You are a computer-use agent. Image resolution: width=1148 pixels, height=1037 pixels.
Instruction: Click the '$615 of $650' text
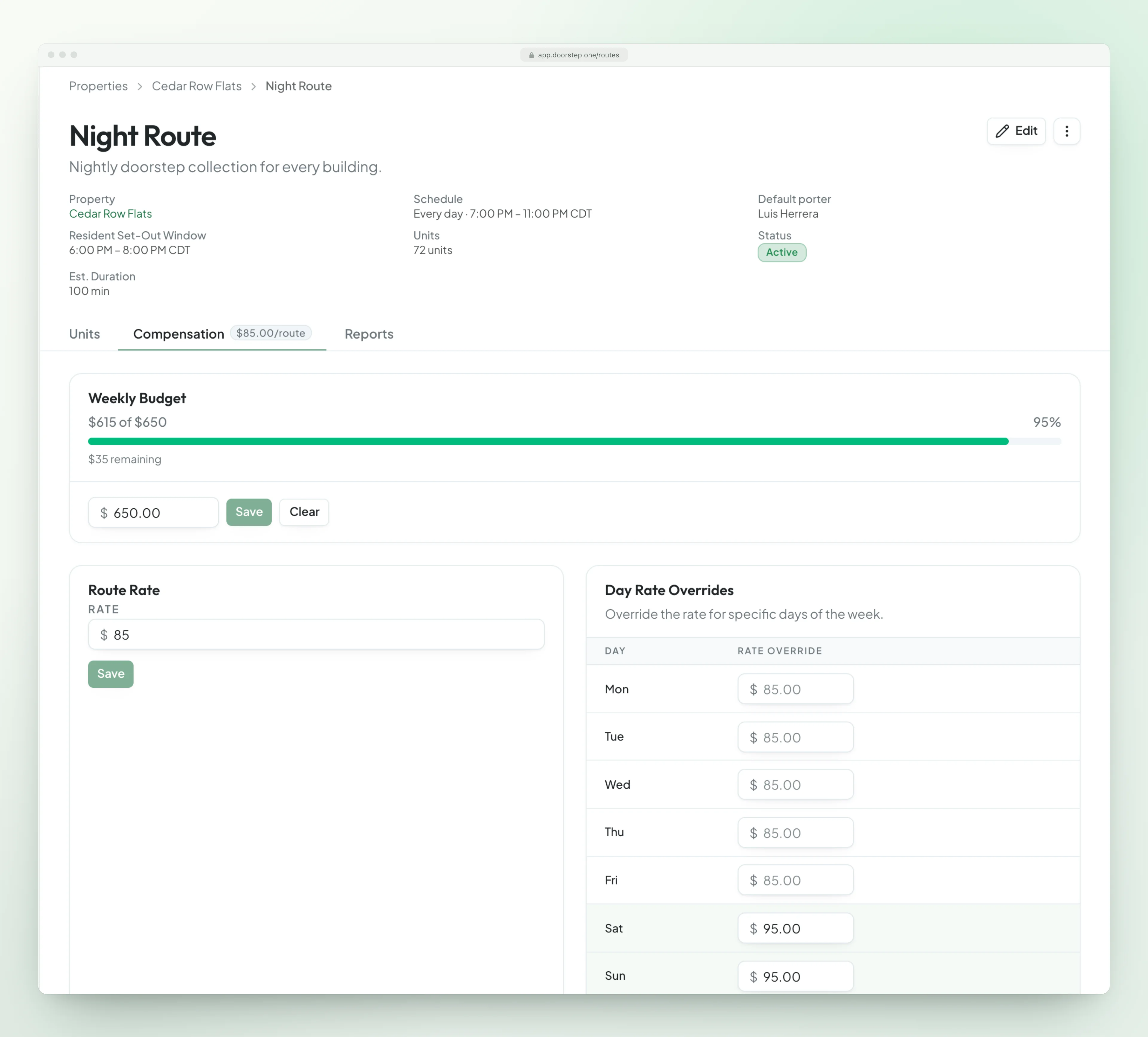coord(128,422)
